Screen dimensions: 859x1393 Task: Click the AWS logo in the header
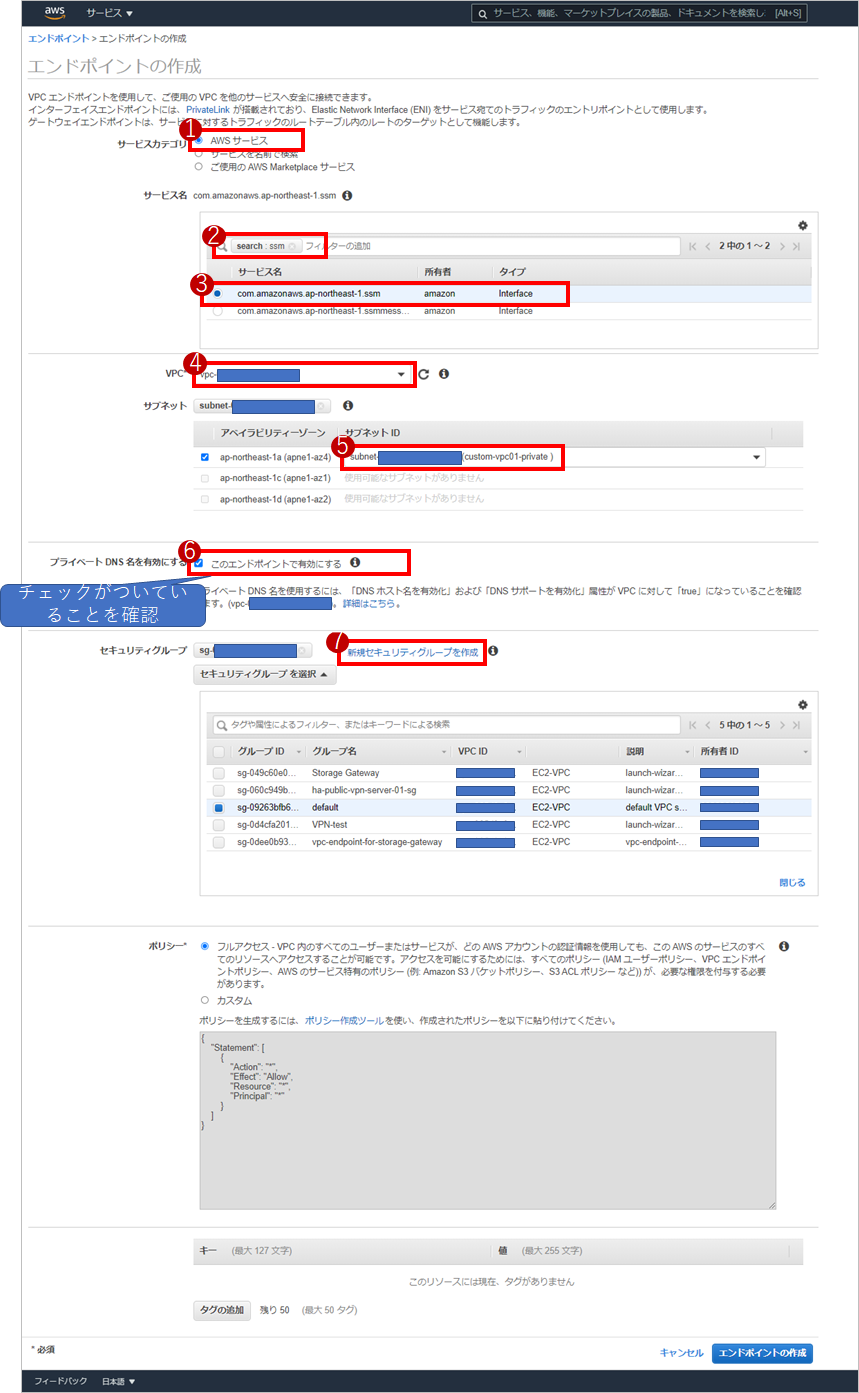click(55, 13)
